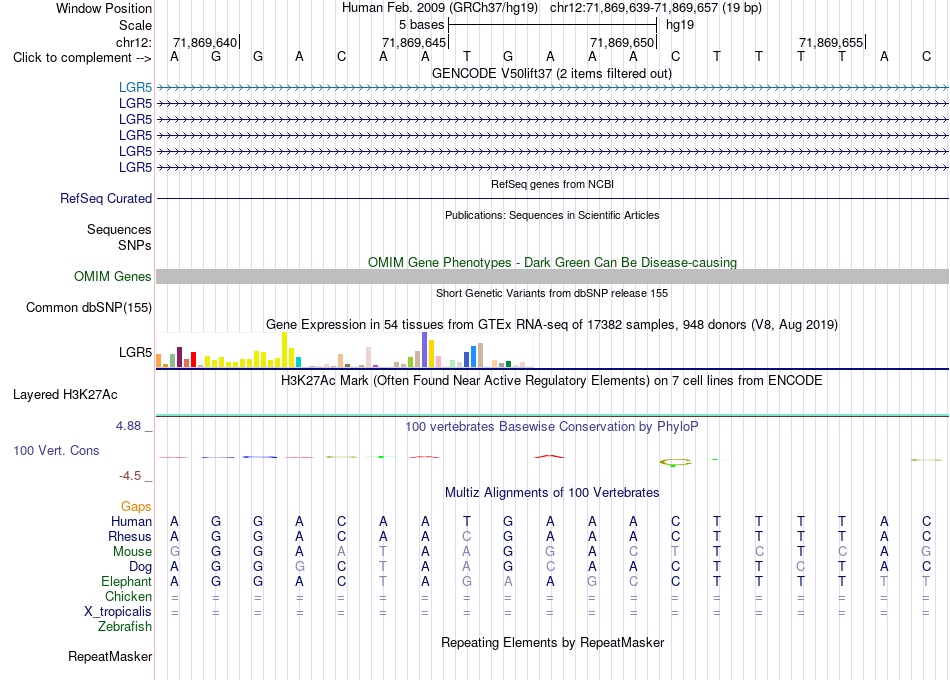Click the RepeatMasker track label
950x680 pixels.
pyautogui.click(x=110, y=656)
